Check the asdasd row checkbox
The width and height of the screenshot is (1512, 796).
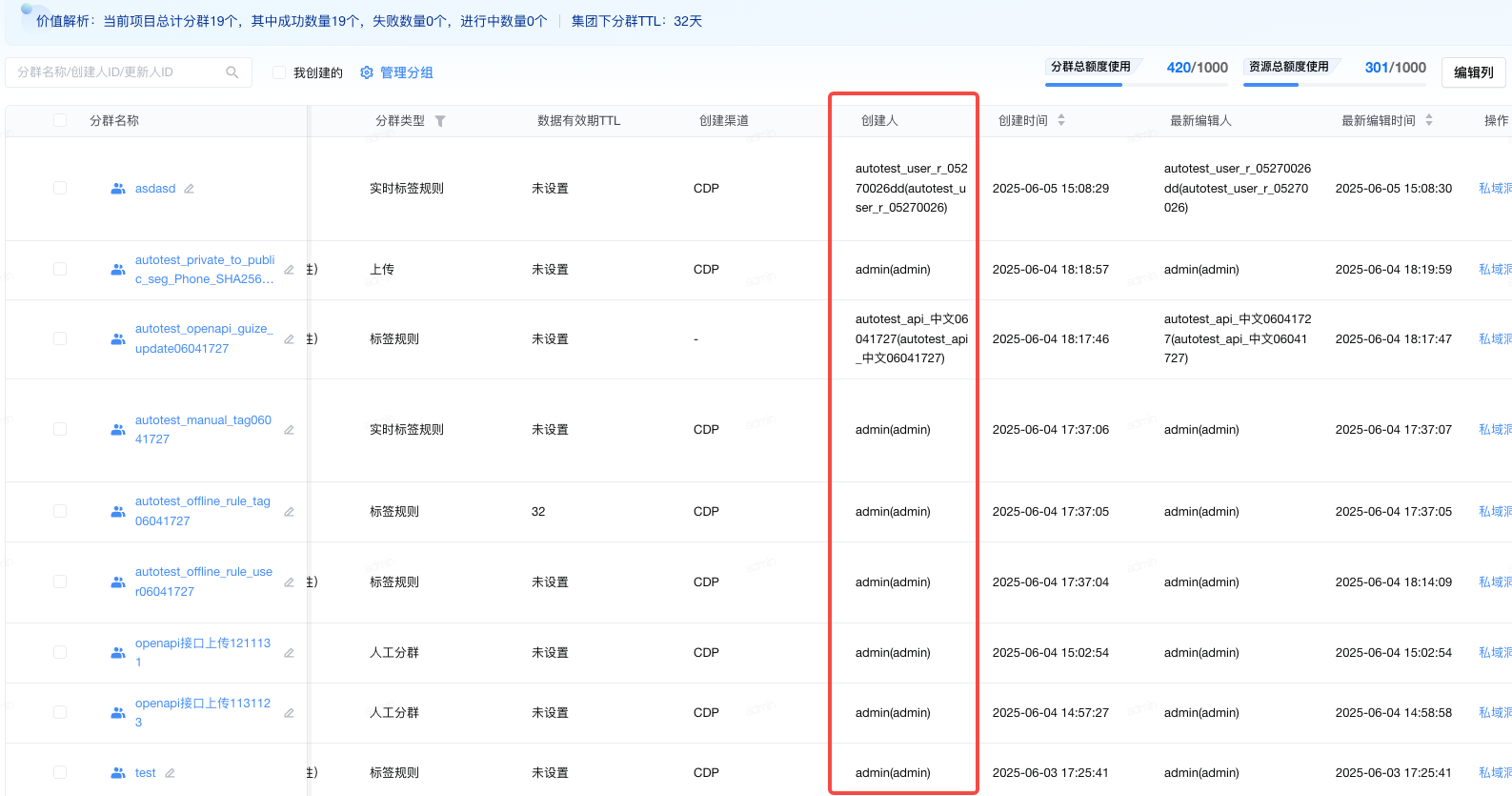pyautogui.click(x=60, y=189)
